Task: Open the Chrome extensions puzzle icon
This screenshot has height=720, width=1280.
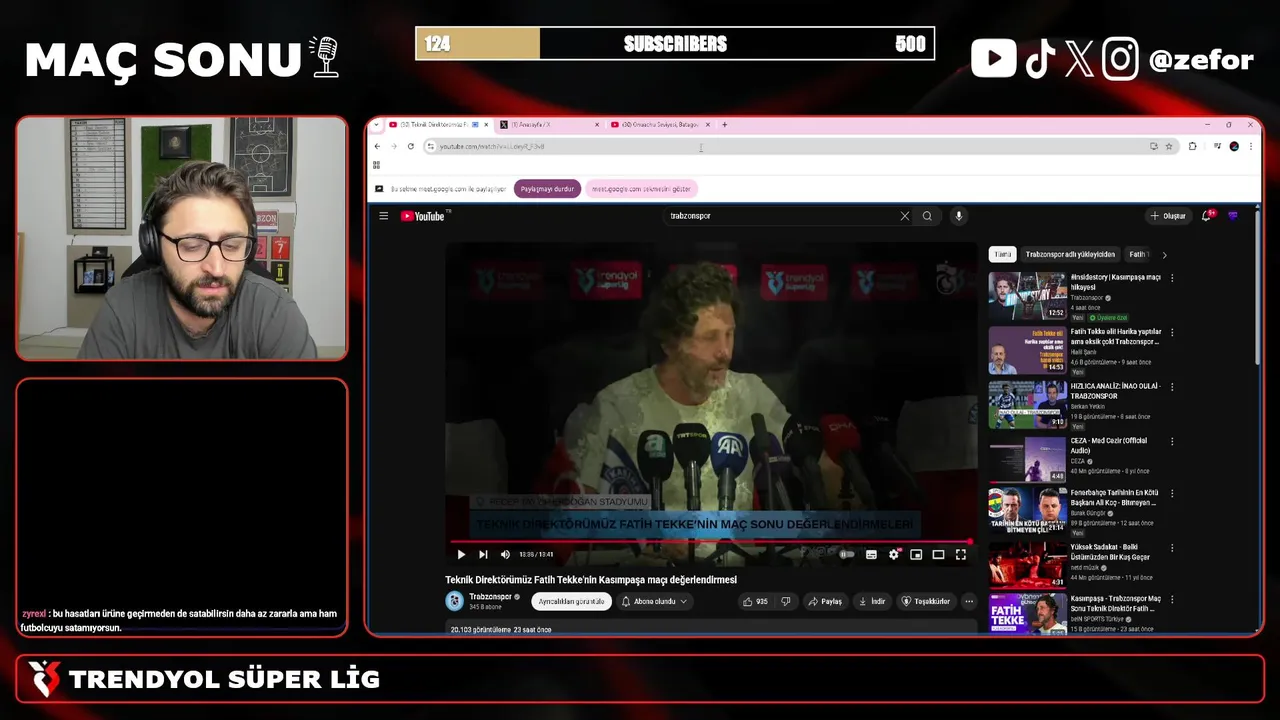Action: [1192, 146]
